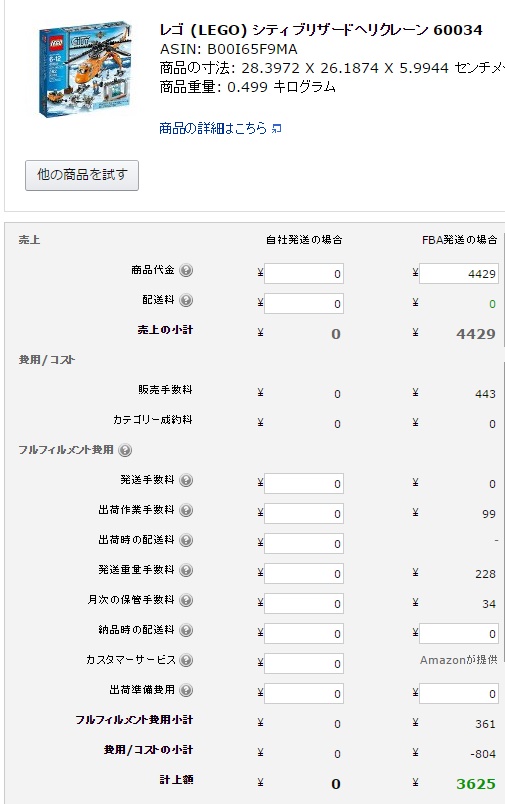Click the FBA発送の場合 column header
The height and width of the screenshot is (804, 505).
click(459, 239)
